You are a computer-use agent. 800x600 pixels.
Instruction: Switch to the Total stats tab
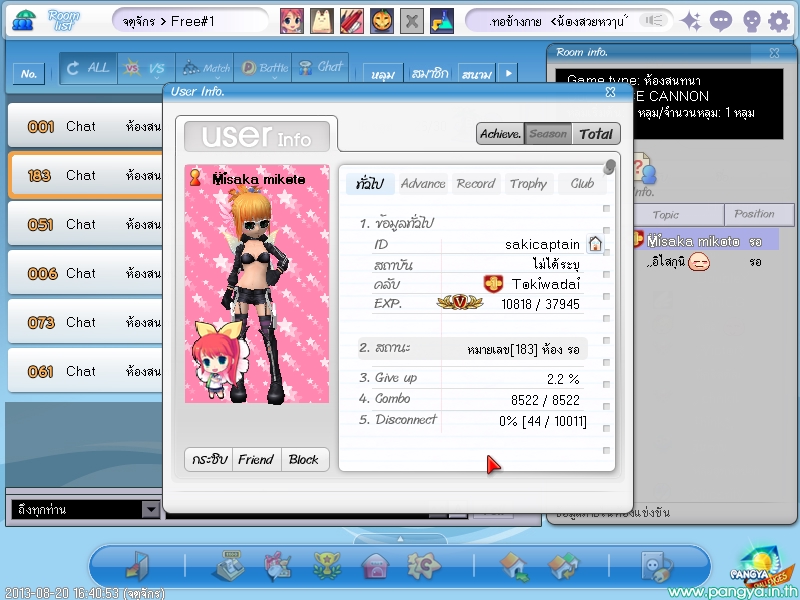pos(596,134)
